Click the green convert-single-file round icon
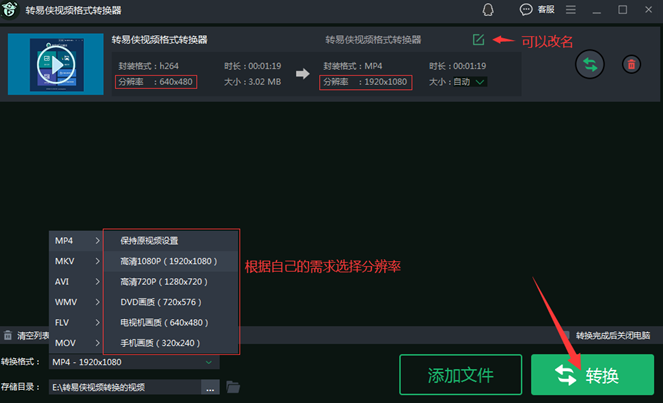 tap(590, 64)
